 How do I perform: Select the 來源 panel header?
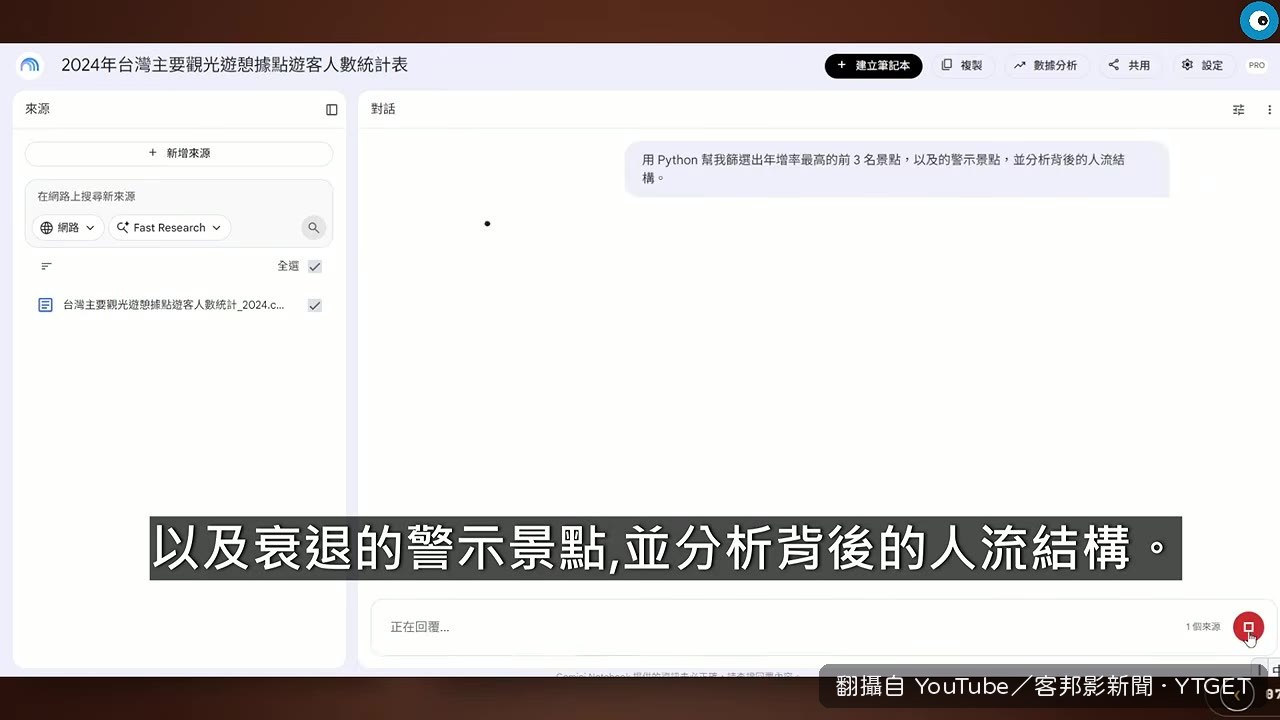coord(38,109)
